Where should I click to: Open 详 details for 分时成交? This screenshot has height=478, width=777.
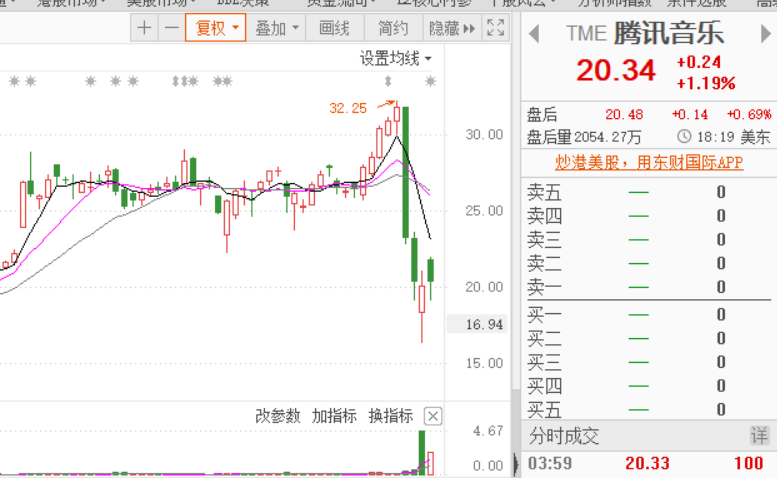click(759, 436)
